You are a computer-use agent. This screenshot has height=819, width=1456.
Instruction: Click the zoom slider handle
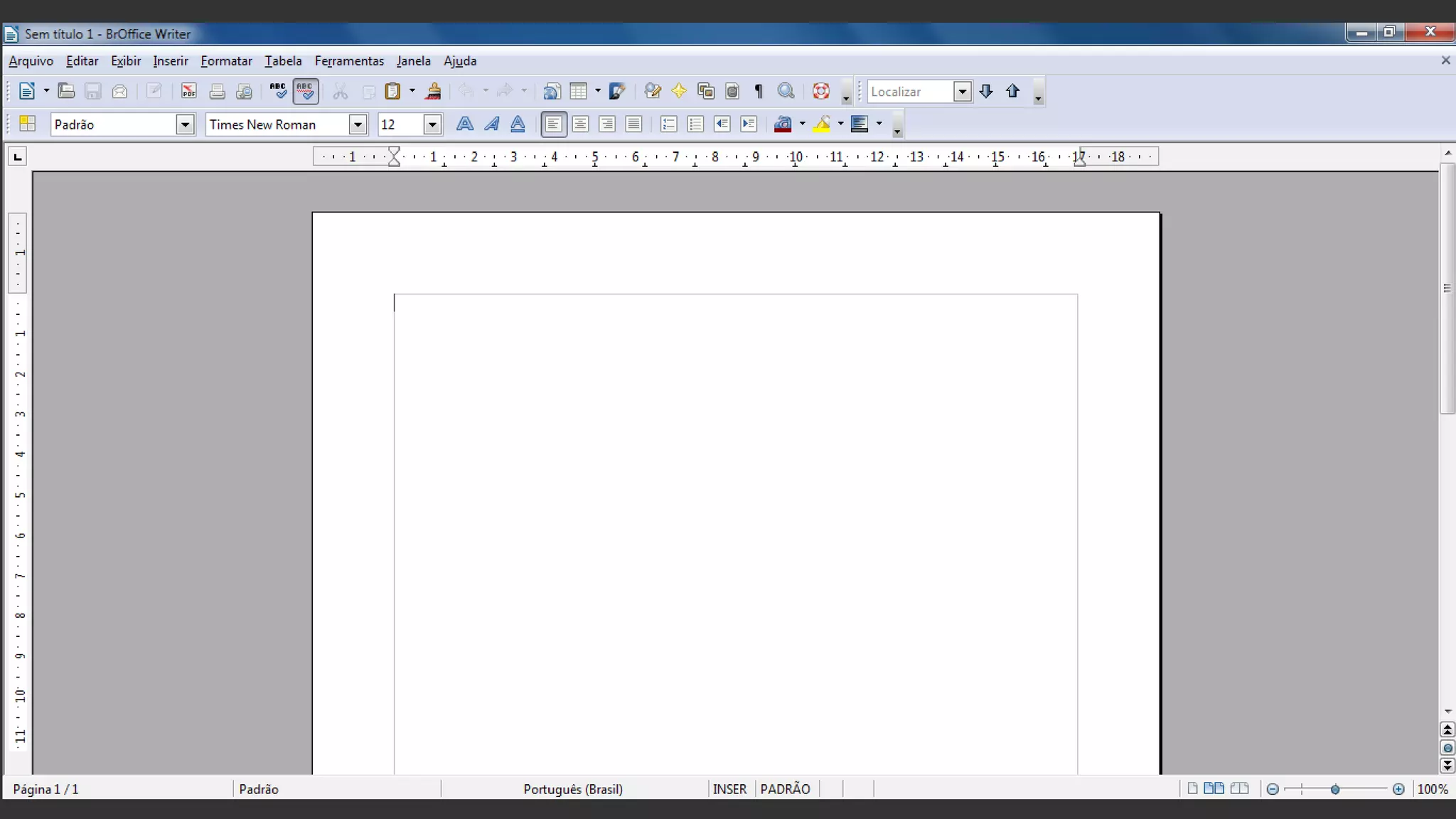pyautogui.click(x=1335, y=789)
